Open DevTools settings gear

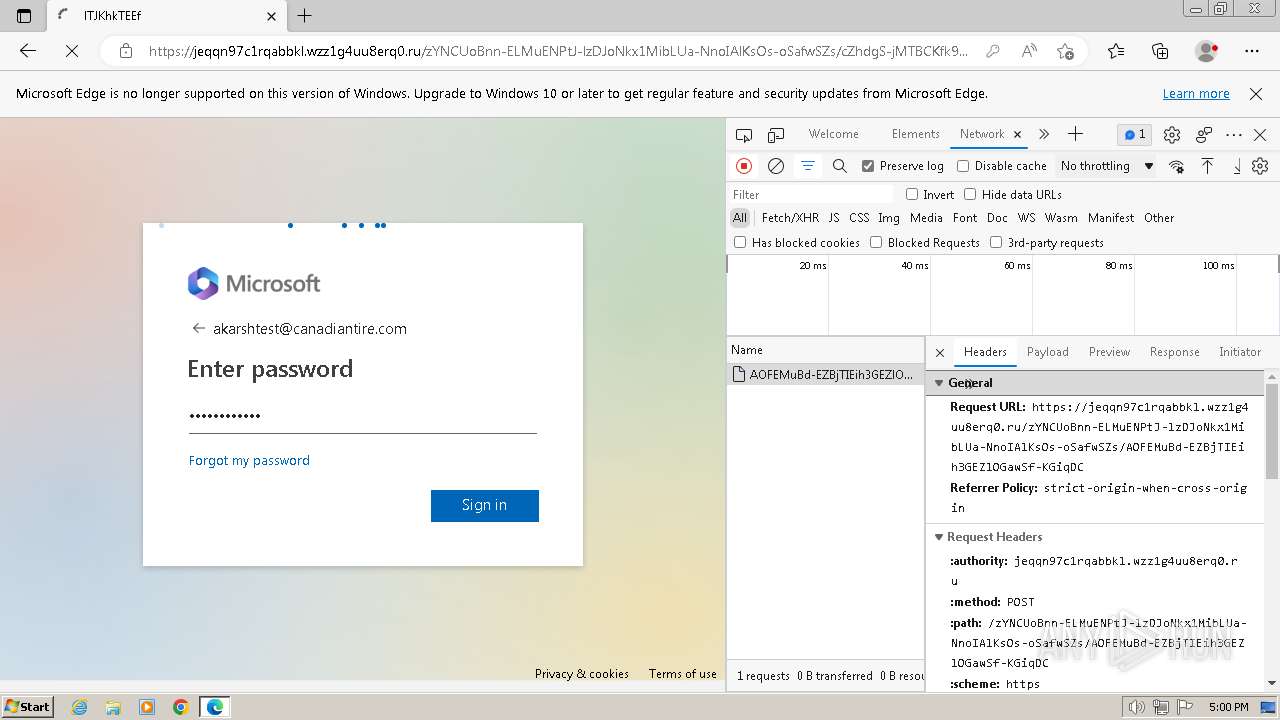(1172, 135)
